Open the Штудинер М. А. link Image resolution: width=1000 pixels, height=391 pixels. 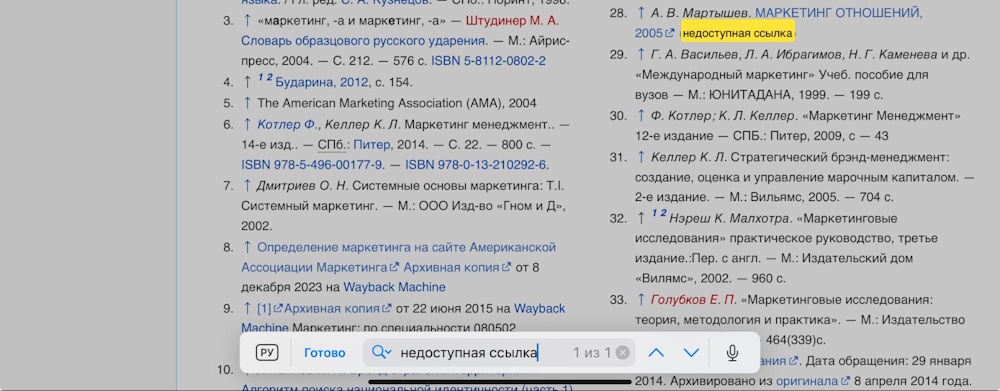(512, 20)
